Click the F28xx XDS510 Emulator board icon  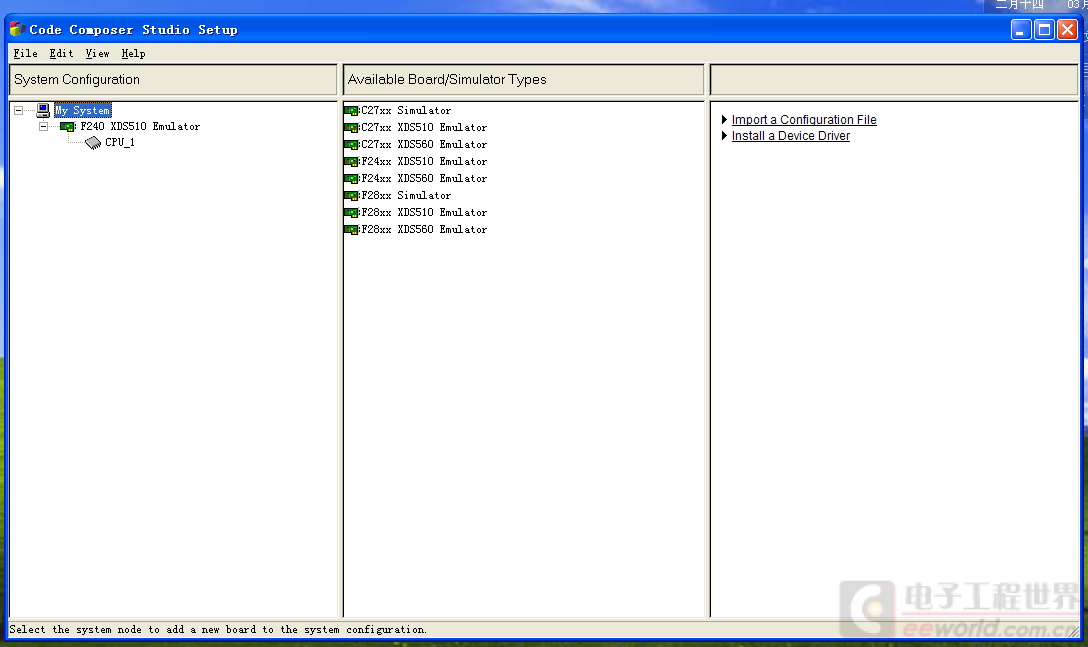click(x=351, y=212)
